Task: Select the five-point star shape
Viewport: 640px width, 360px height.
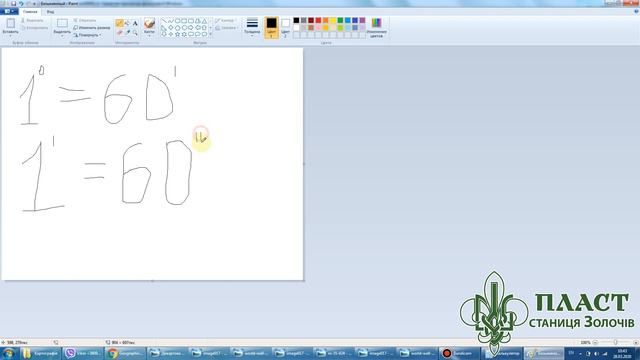Action: coord(178,34)
